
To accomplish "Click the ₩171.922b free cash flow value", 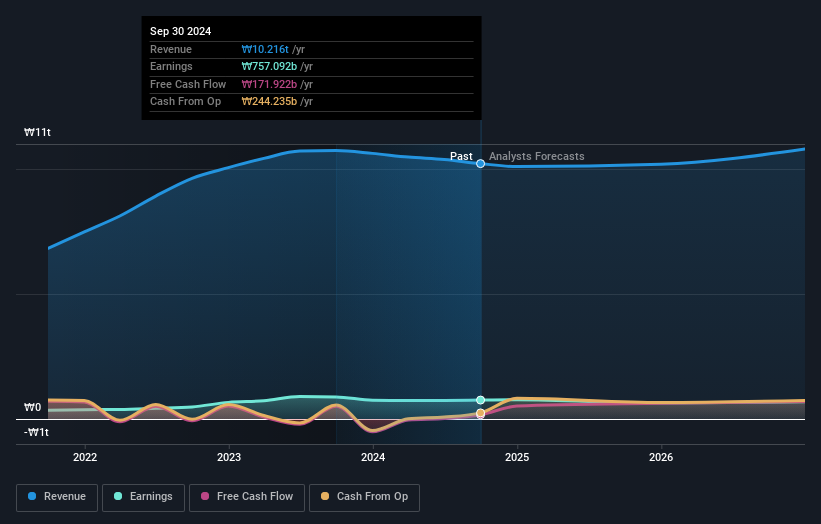I will pyautogui.click(x=269, y=84).
